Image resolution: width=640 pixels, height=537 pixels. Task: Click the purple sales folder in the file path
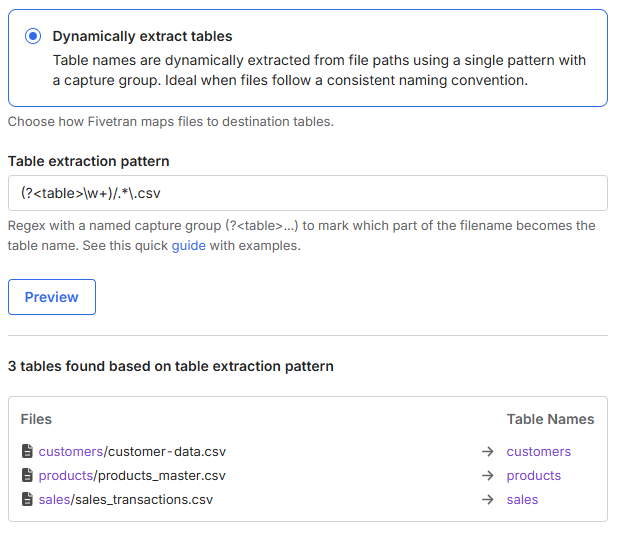[54, 500]
